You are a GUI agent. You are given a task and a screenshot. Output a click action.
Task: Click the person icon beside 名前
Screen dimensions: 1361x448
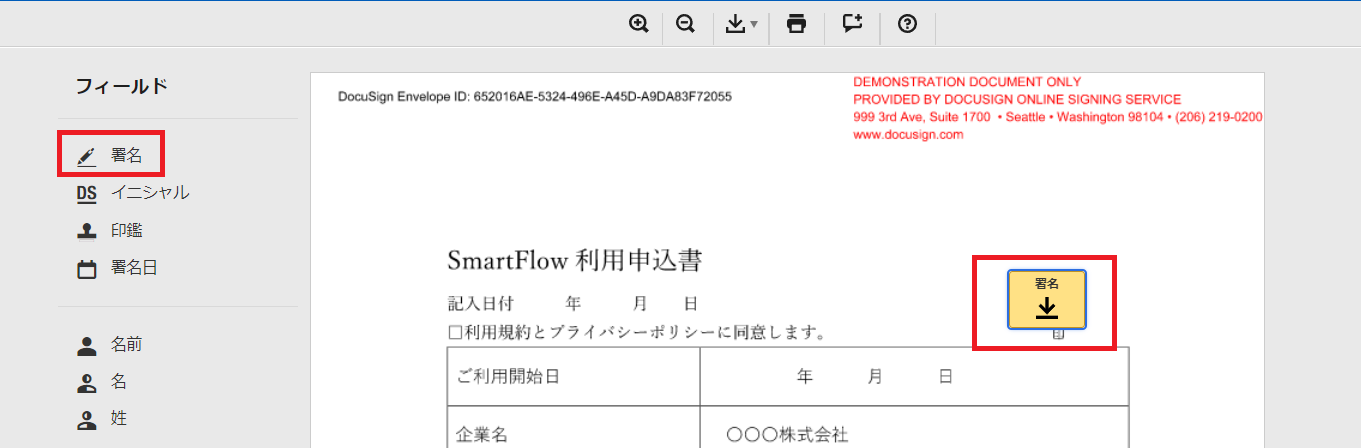point(87,346)
